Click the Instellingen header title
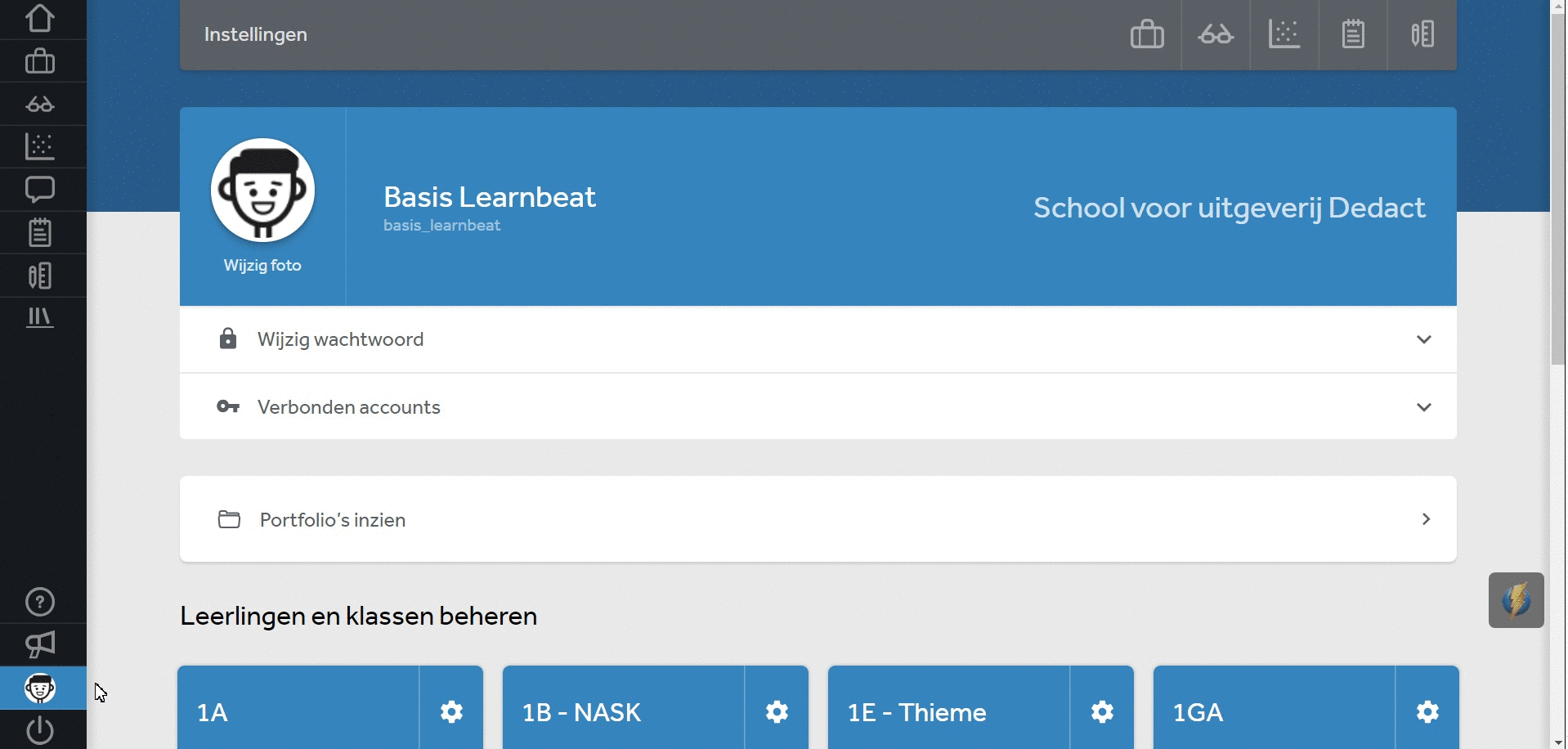1568x749 pixels. (256, 34)
